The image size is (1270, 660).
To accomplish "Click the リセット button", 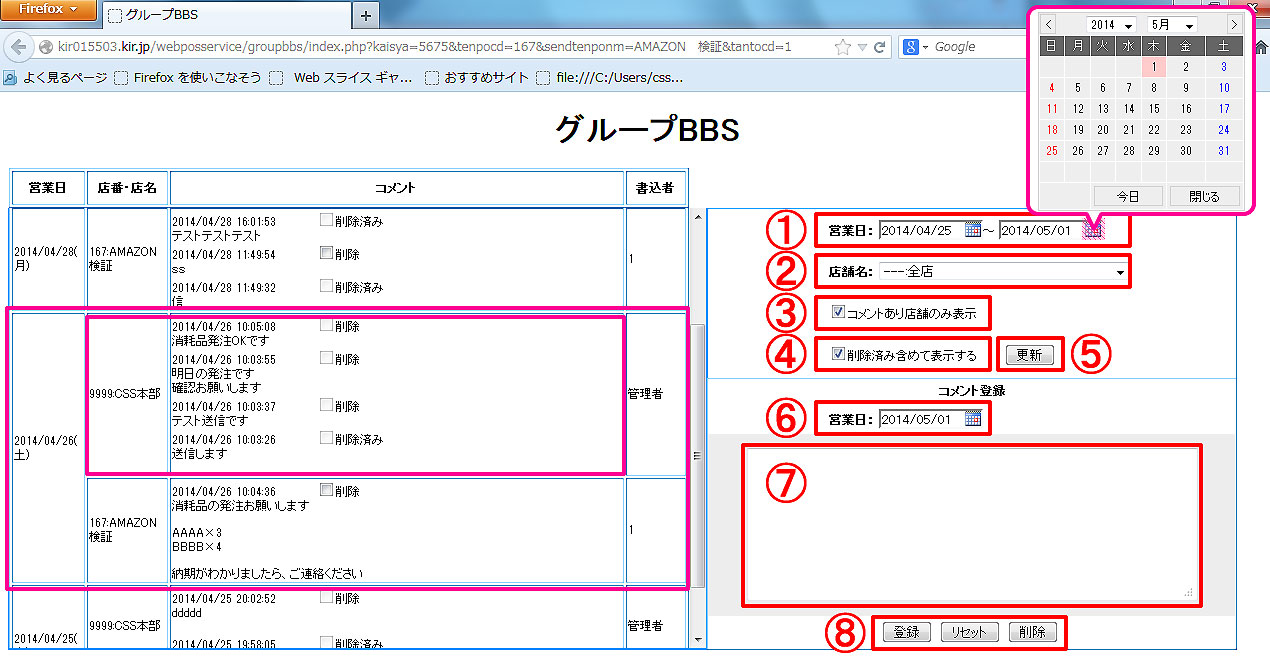I will coord(969,632).
